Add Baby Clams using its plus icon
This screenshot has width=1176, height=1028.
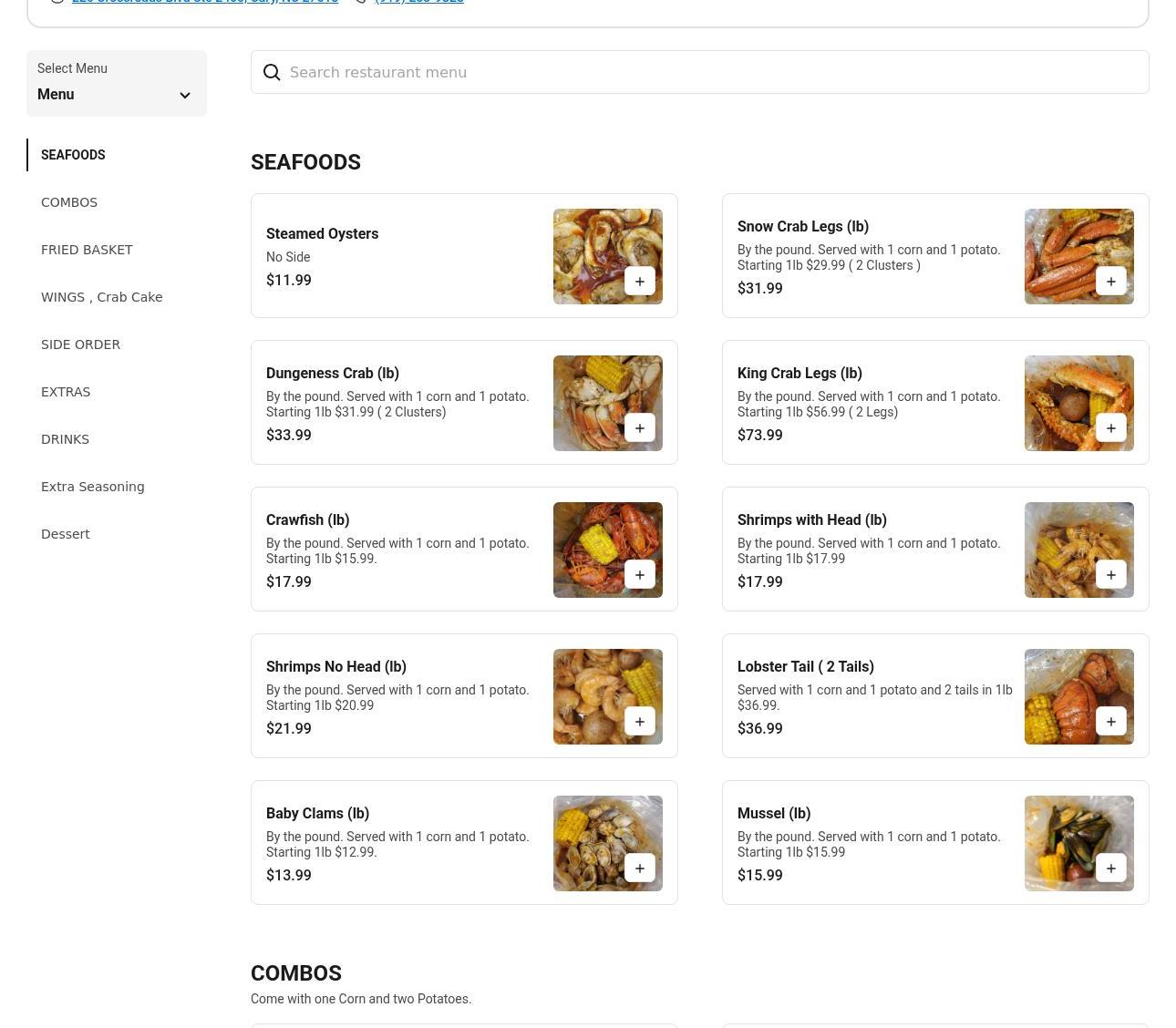639,869
